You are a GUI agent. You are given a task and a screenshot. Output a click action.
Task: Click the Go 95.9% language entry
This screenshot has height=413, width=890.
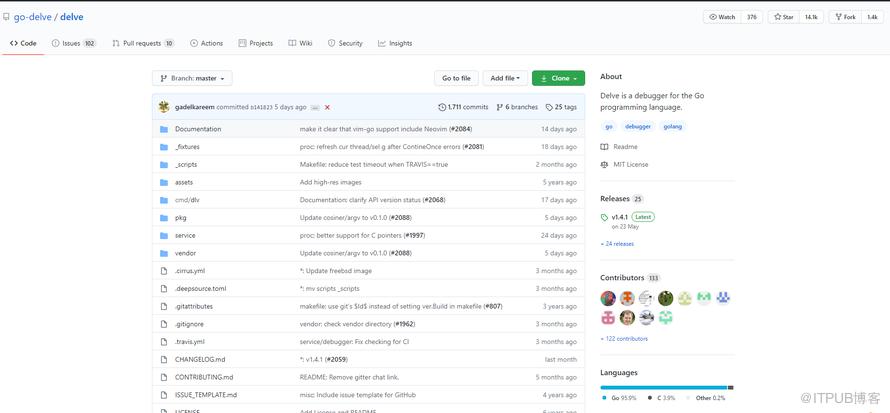[x=619, y=398]
